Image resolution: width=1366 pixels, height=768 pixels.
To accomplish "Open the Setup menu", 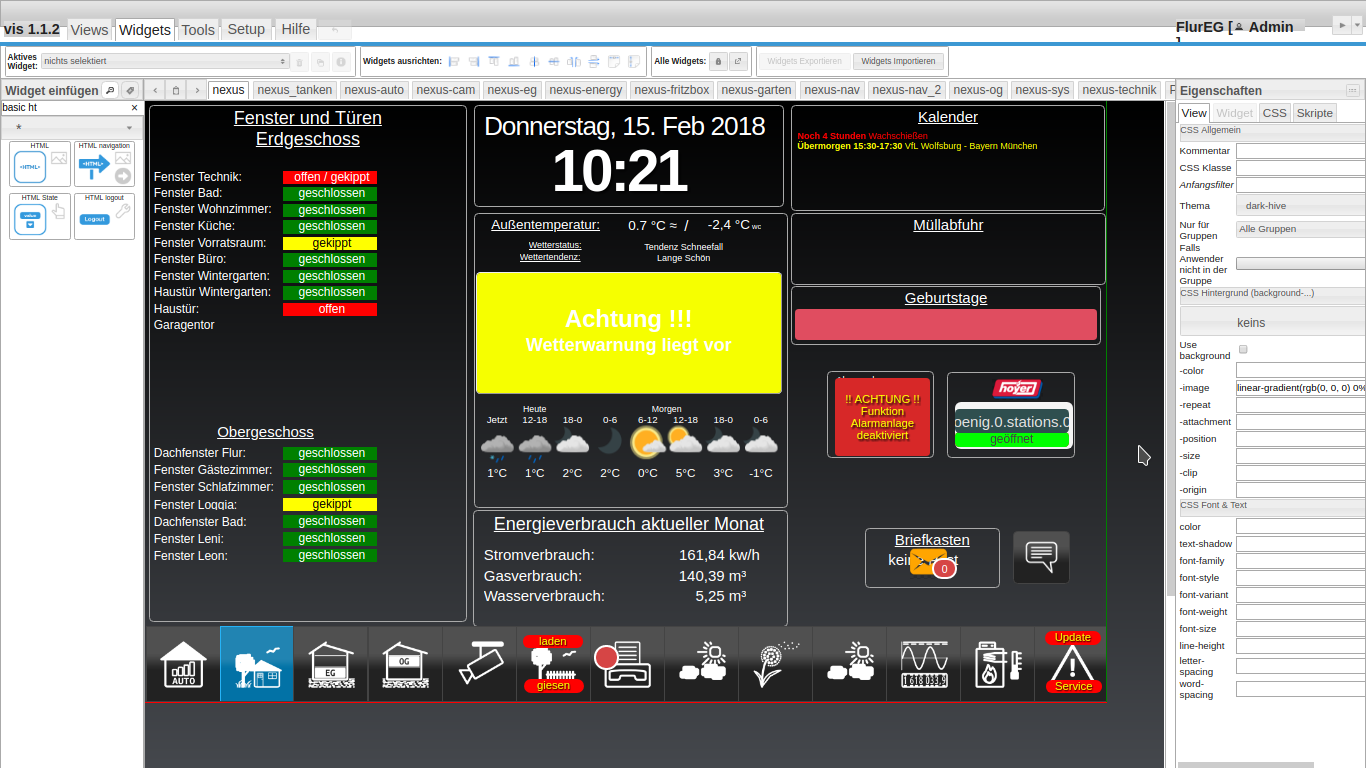I will coord(246,29).
